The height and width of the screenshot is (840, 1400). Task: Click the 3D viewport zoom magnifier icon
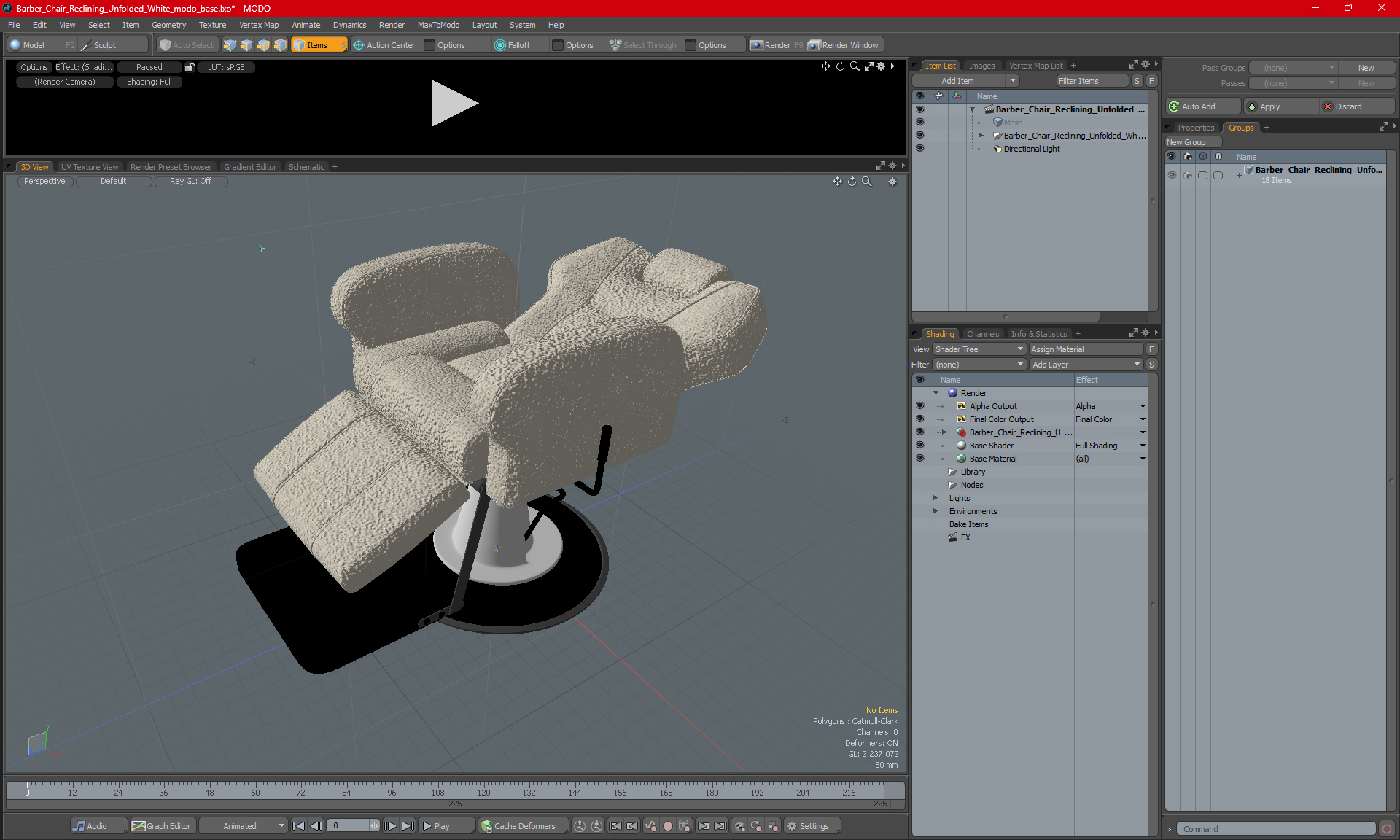click(x=866, y=182)
